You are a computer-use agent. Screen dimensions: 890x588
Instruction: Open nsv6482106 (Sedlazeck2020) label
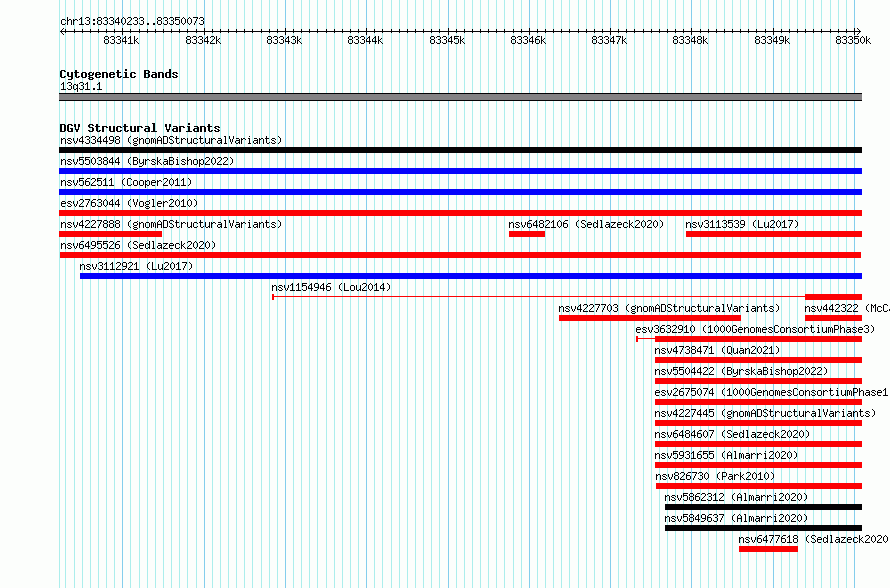[586, 224]
